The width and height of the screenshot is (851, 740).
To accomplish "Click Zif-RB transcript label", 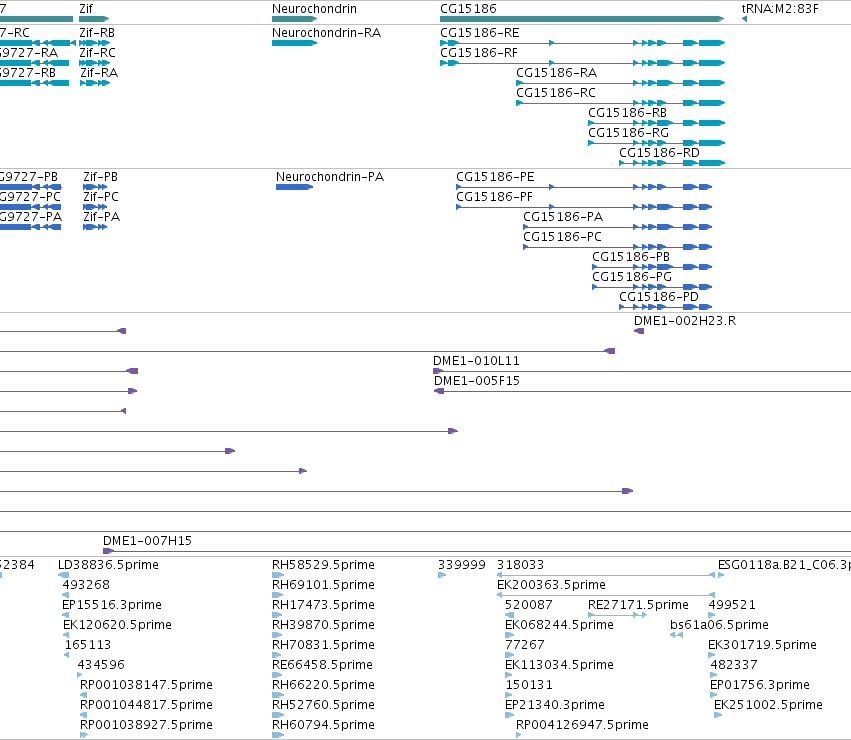I will (x=97, y=33).
